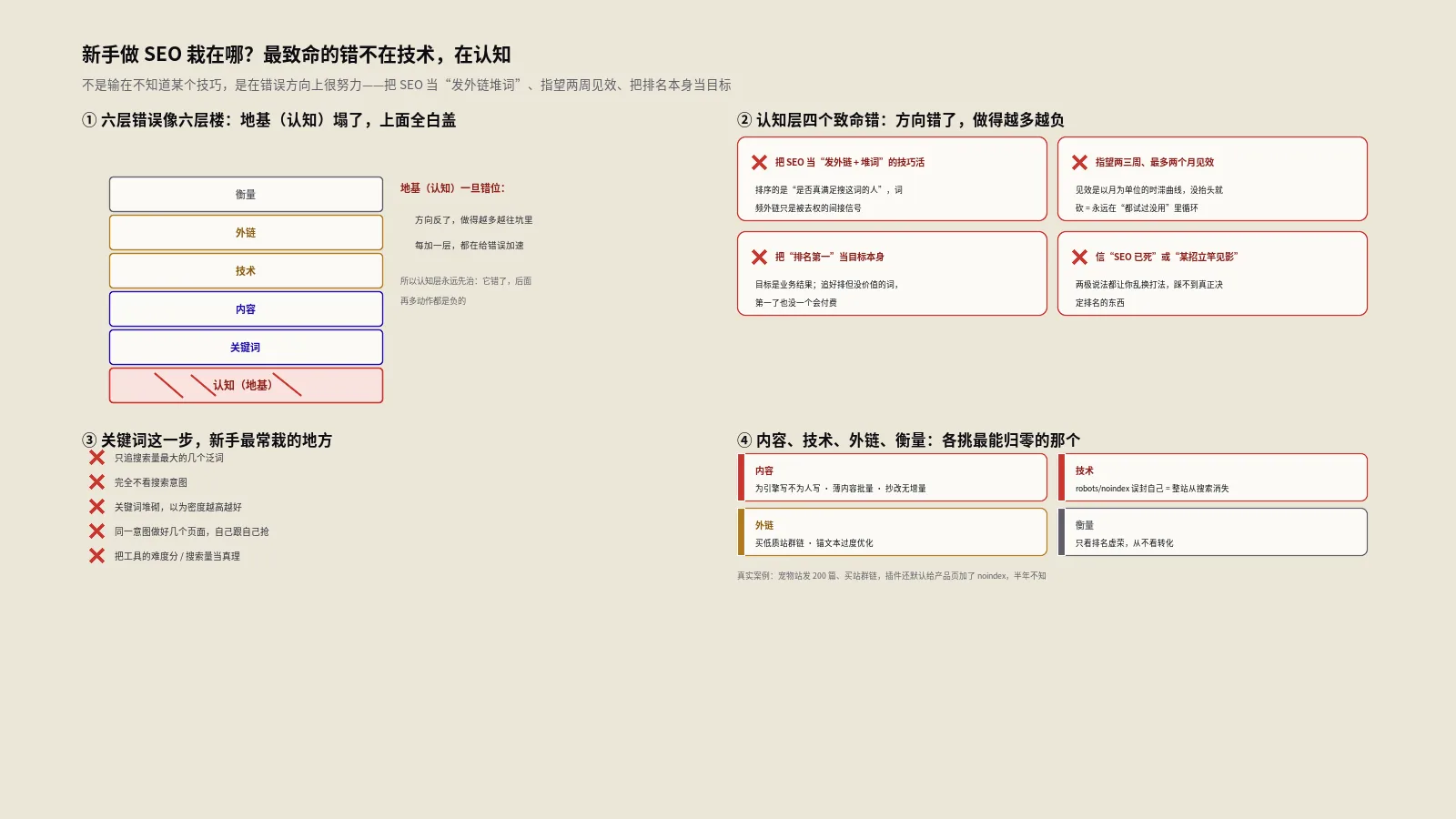Click the red X beside 指望两三周、最多两个月见效
This screenshot has width=1456, height=819.
pyautogui.click(x=1079, y=162)
